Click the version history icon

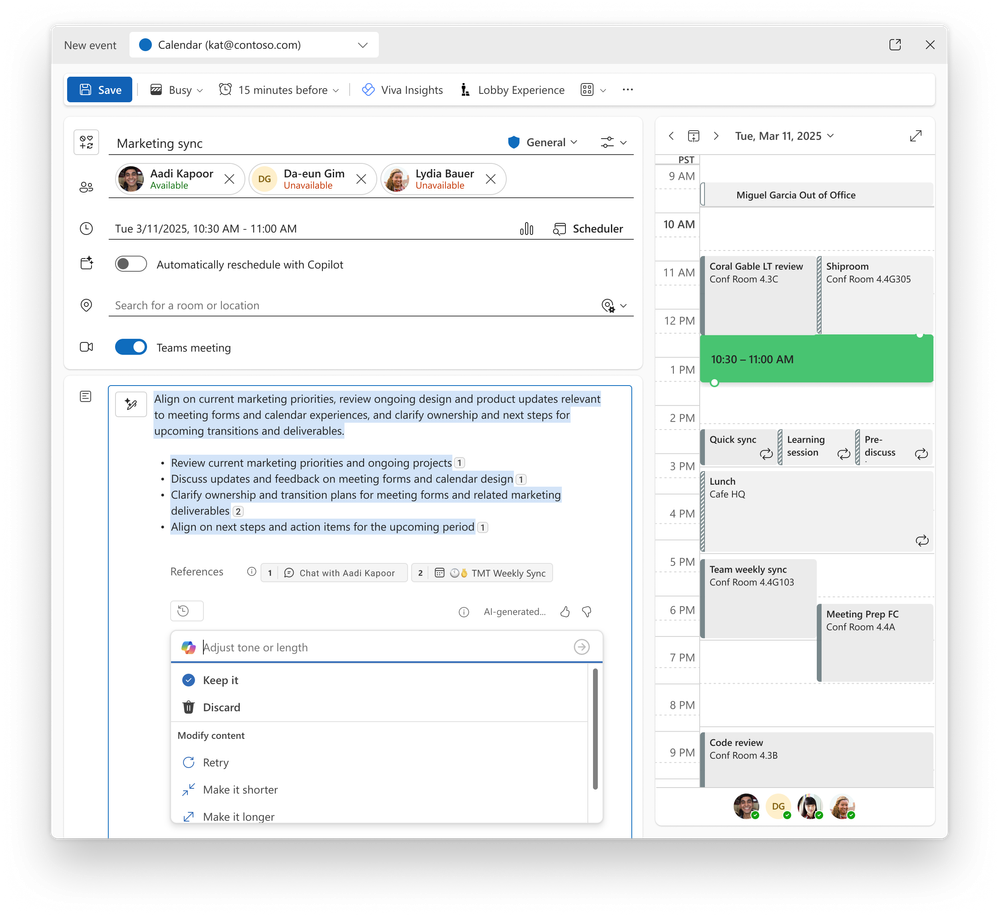(x=187, y=610)
